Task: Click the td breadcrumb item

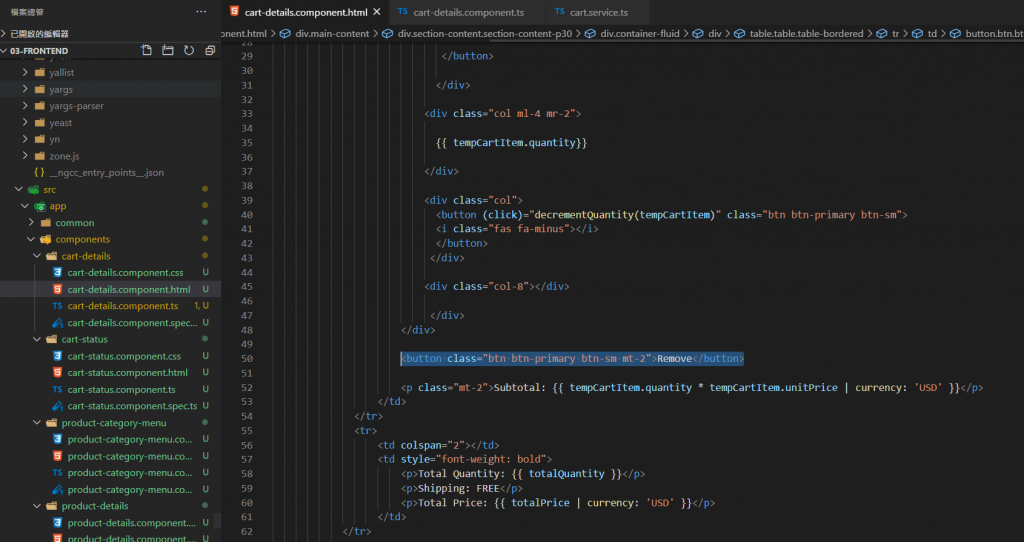Action: point(932,33)
